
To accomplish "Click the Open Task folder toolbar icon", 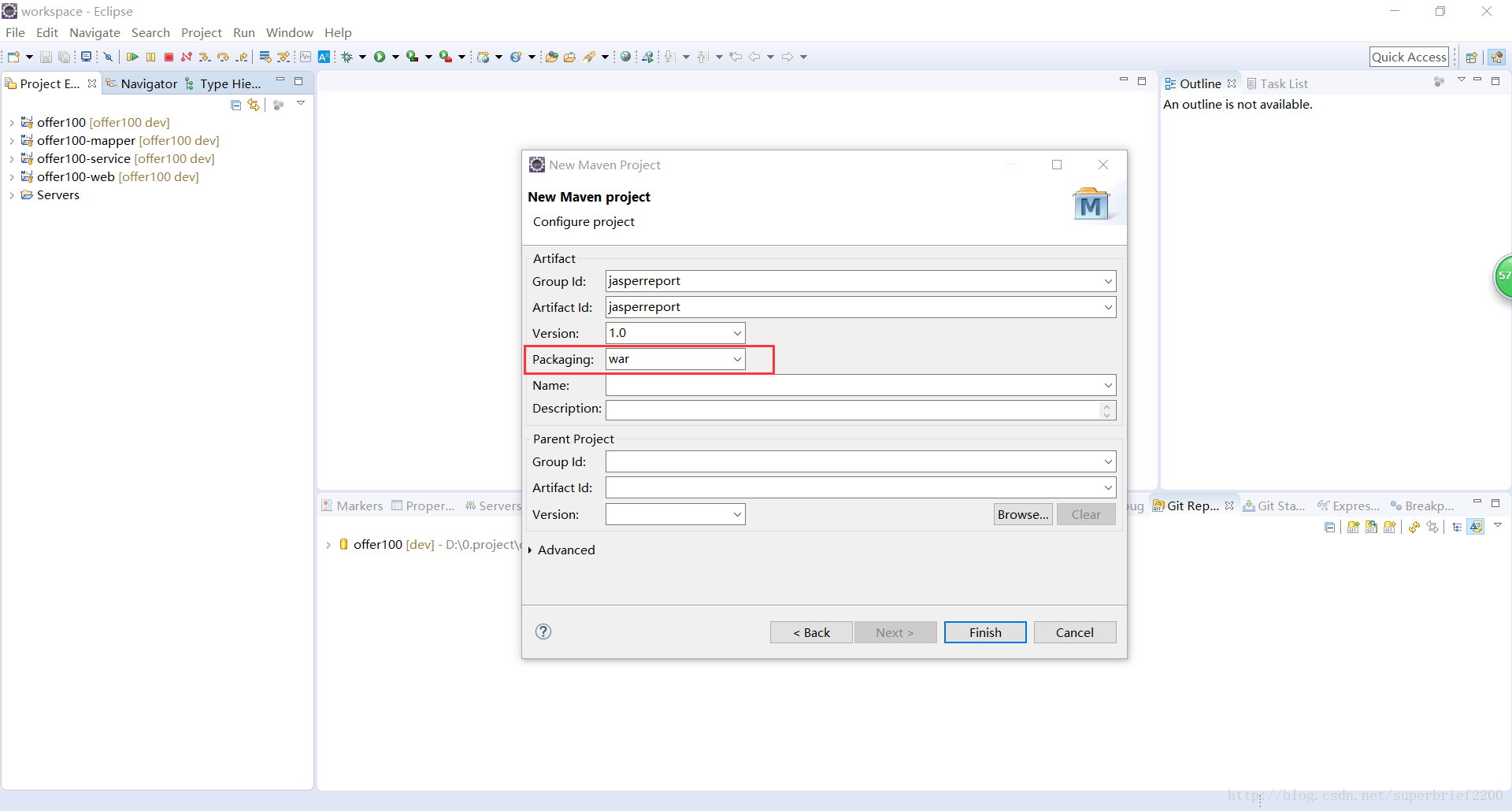I will pyautogui.click(x=569, y=57).
